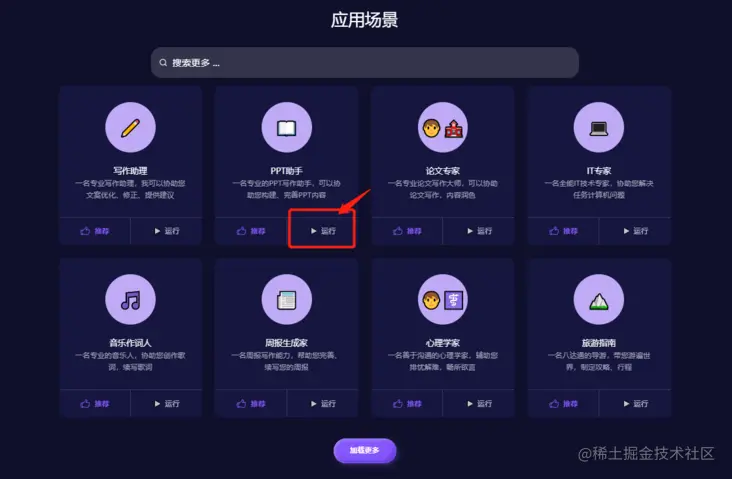The image size is (732, 479).
Task: Click the 论文专家 circular icon
Action: 443,127
